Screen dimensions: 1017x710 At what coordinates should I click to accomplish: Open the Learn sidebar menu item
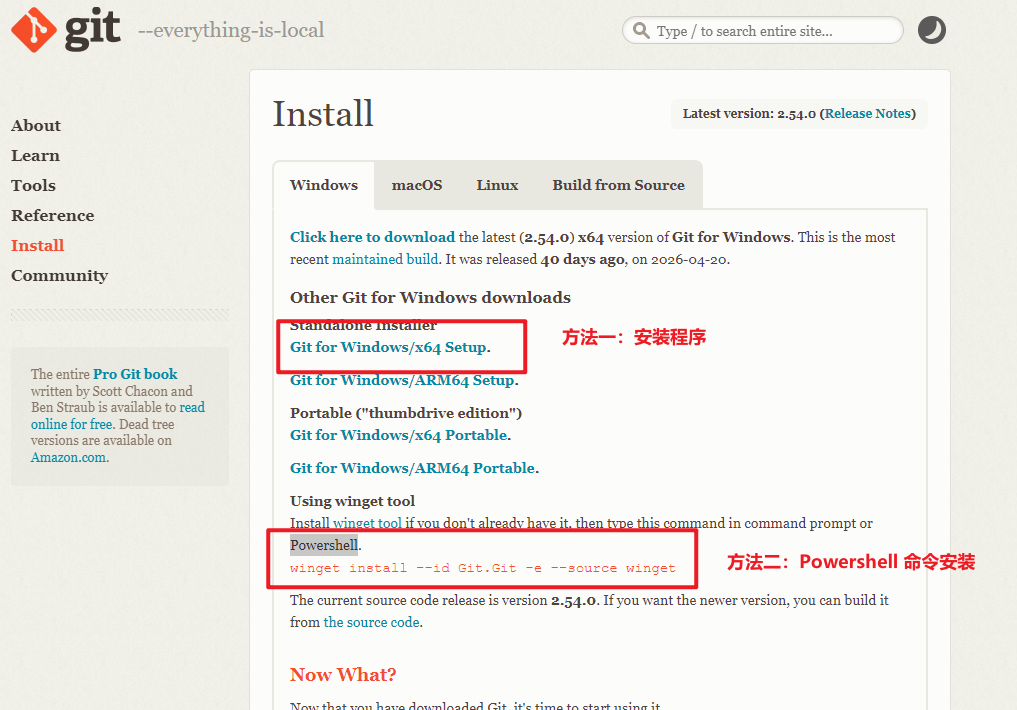click(x=35, y=156)
